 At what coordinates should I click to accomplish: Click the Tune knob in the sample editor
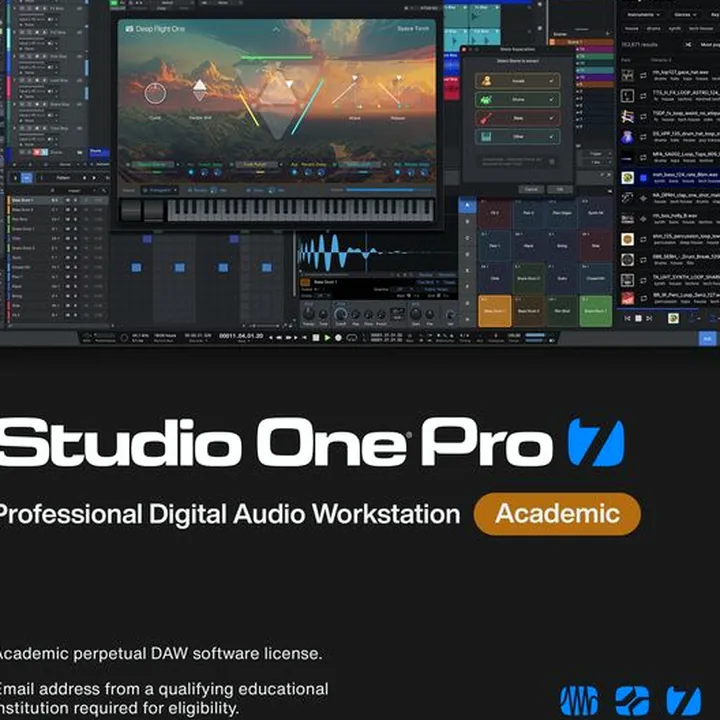coord(323,315)
